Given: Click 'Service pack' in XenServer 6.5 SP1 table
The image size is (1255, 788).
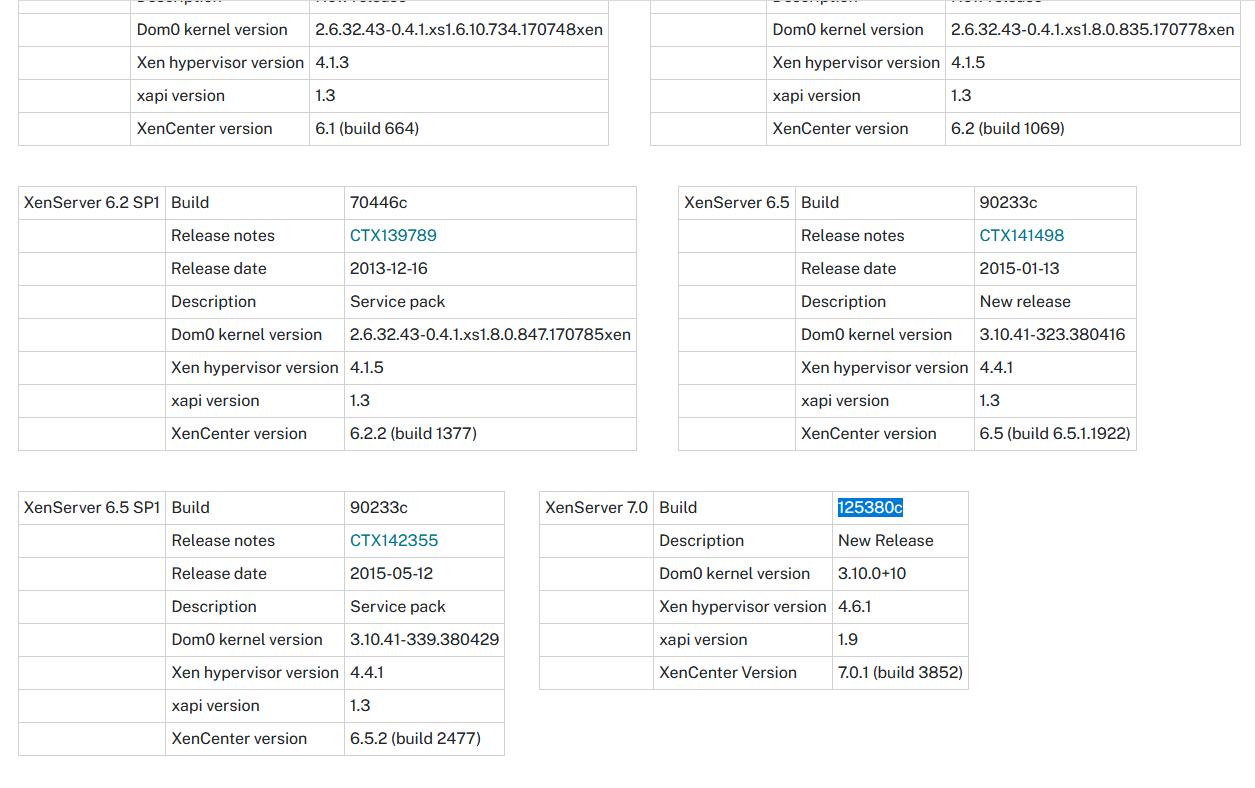Looking at the screenshot, I should coord(398,607).
